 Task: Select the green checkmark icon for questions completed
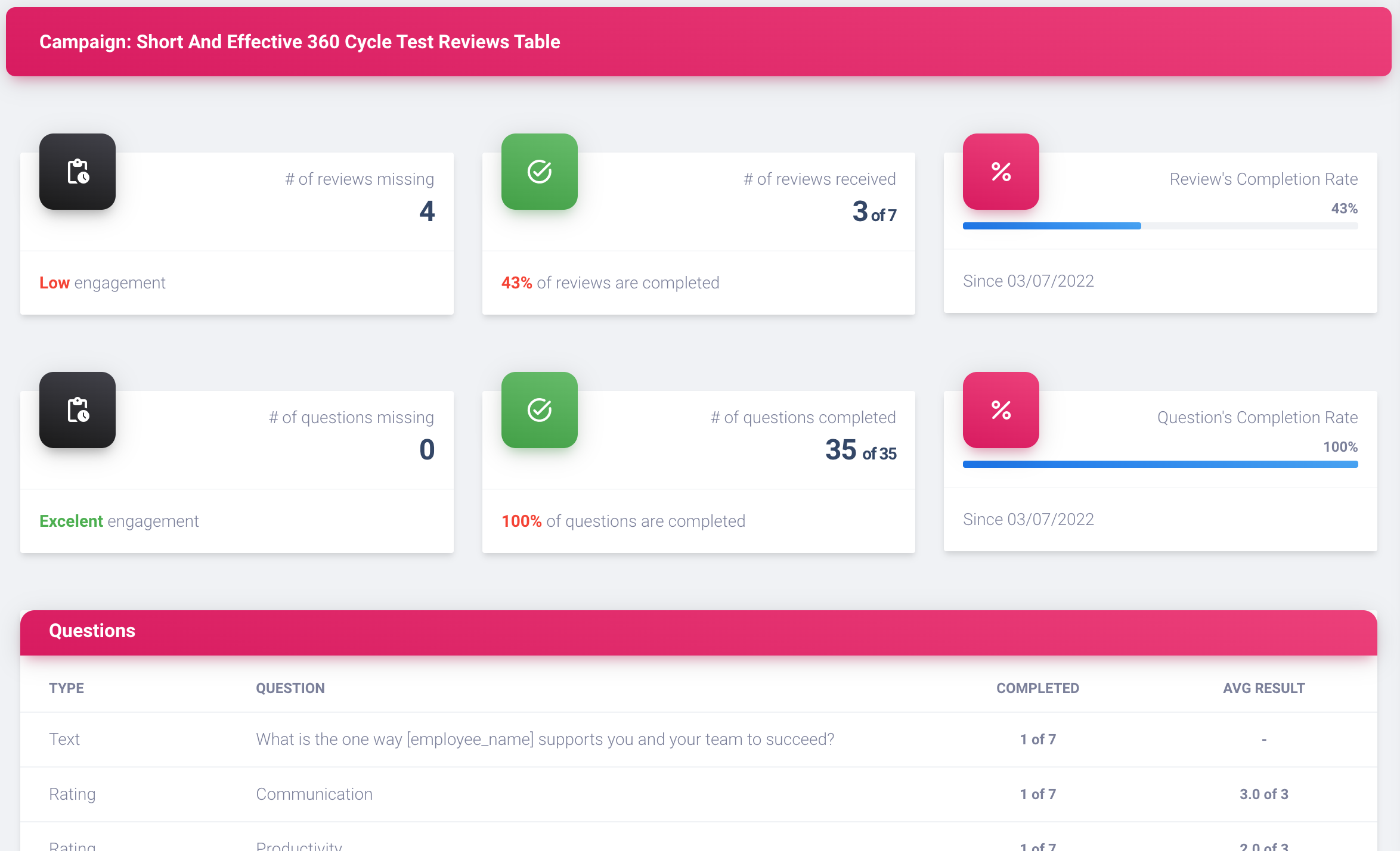(539, 411)
